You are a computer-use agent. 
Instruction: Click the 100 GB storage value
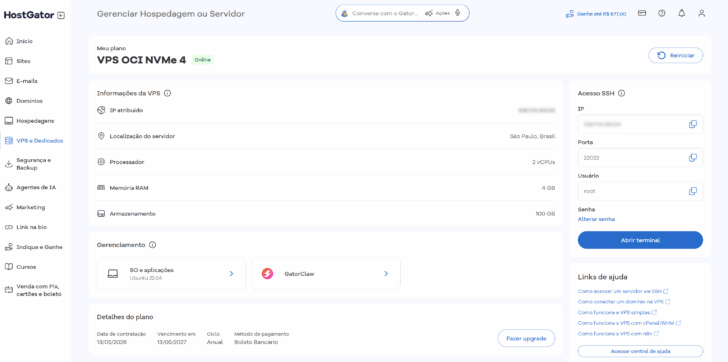coord(545,214)
